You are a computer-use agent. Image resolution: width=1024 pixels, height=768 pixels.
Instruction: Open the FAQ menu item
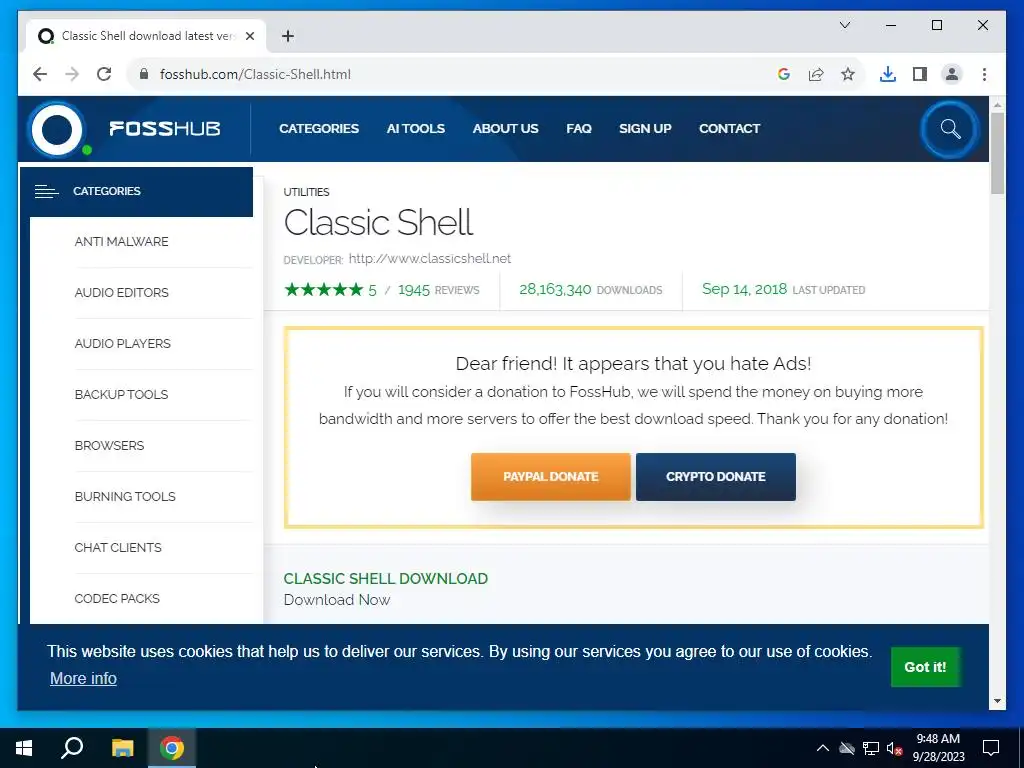[579, 129]
